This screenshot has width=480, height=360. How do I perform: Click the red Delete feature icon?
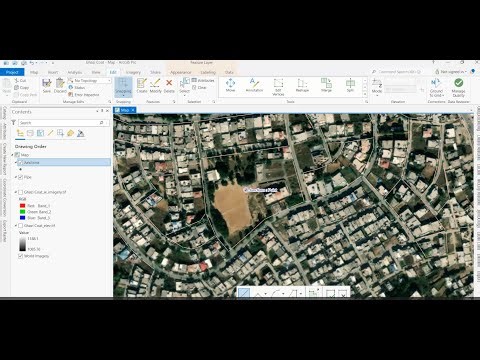tap(169, 83)
